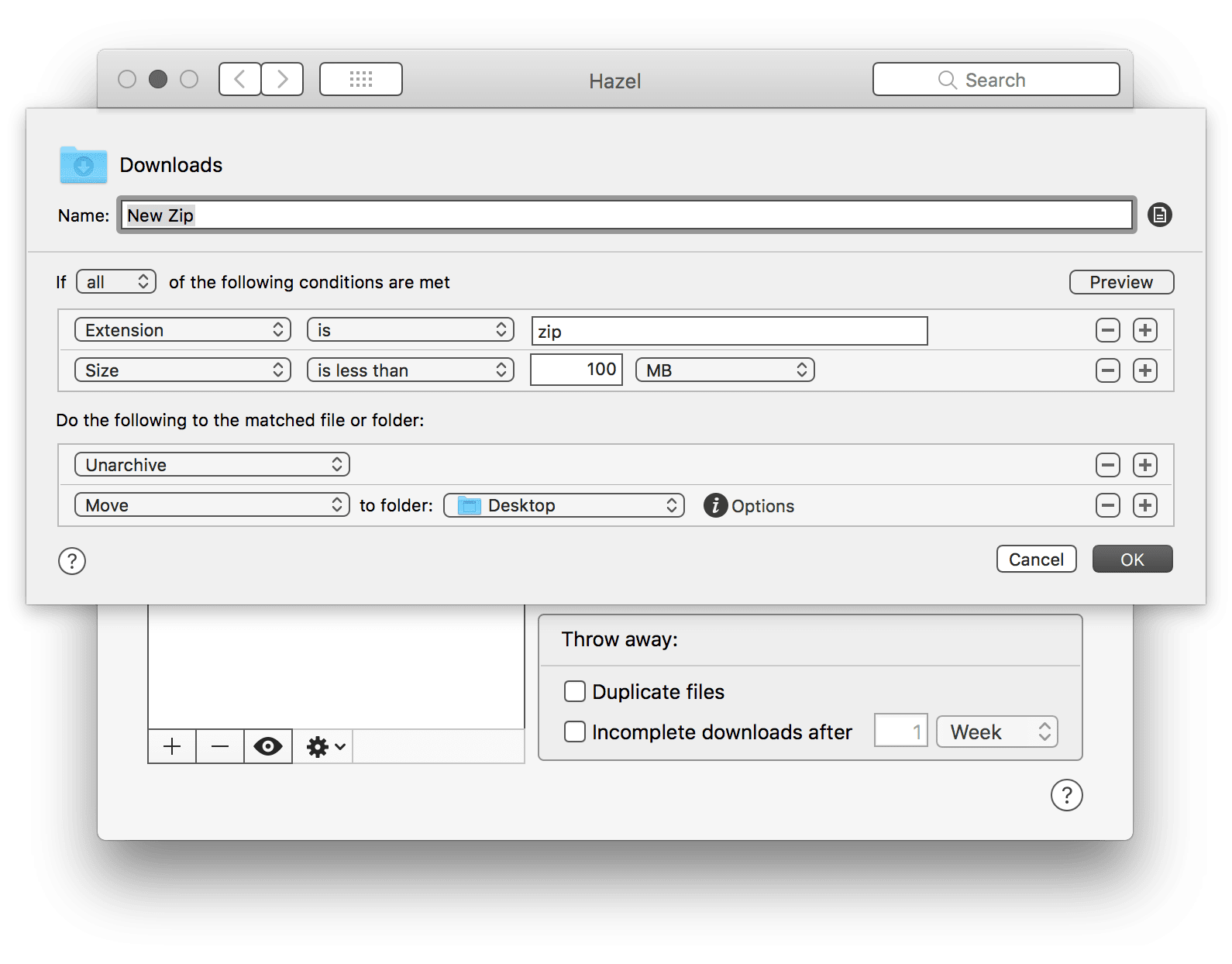Remove the Extension condition with its minus button
The image size is (1232, 964).
click(1107, 330)
